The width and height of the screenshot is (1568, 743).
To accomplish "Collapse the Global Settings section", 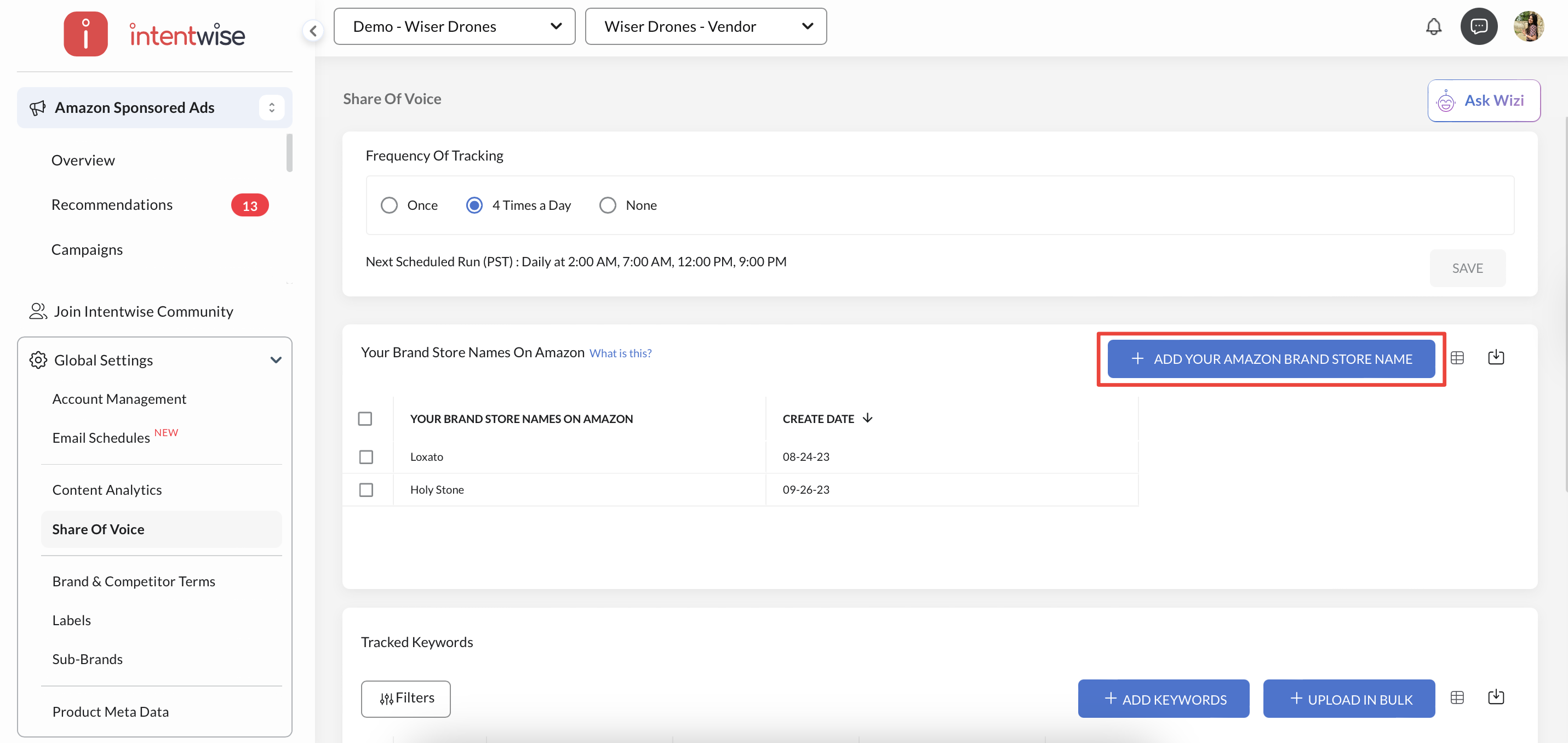I will tap(276, 361).
